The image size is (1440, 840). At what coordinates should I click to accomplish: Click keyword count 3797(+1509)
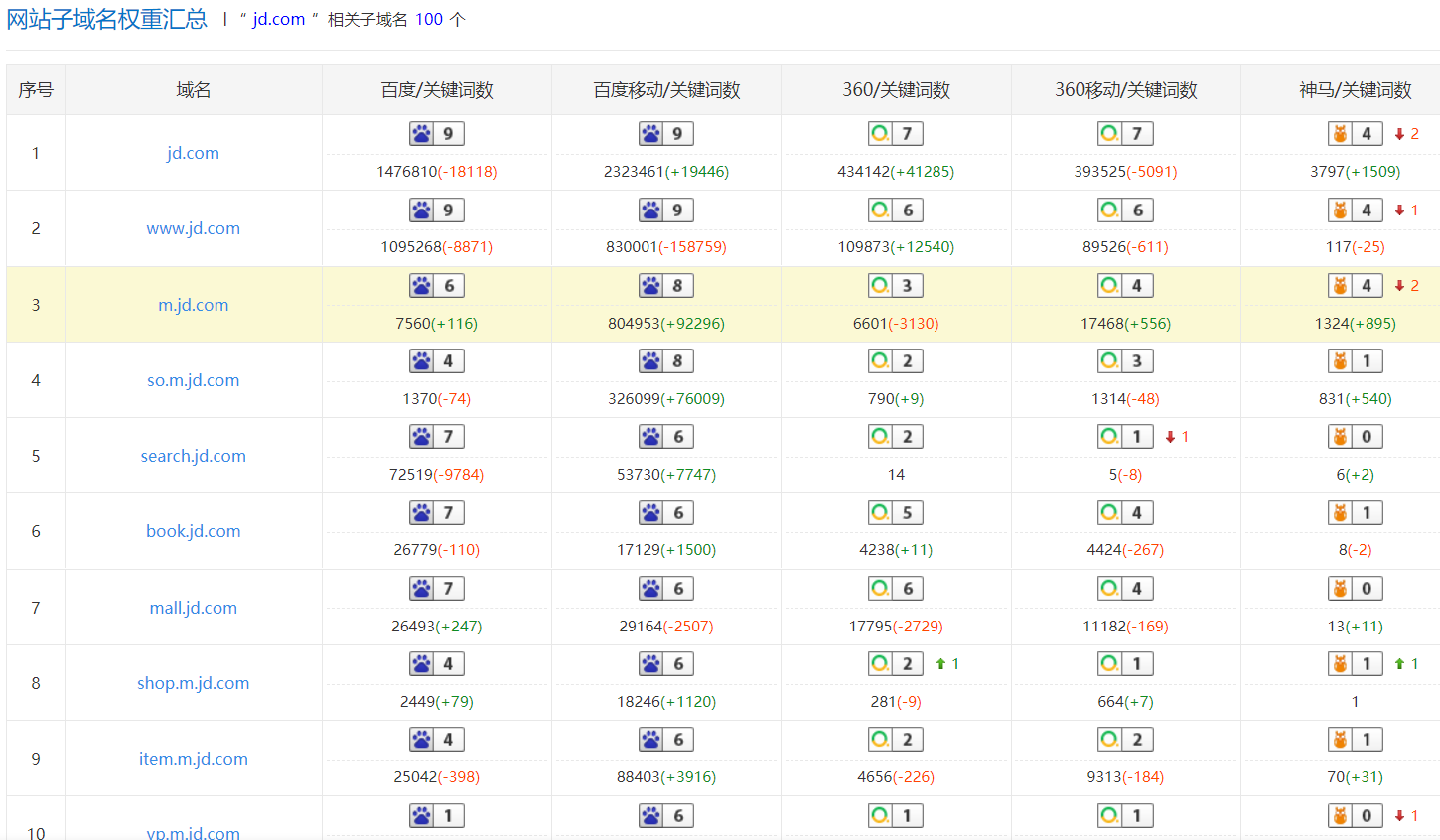point(1356,172)
